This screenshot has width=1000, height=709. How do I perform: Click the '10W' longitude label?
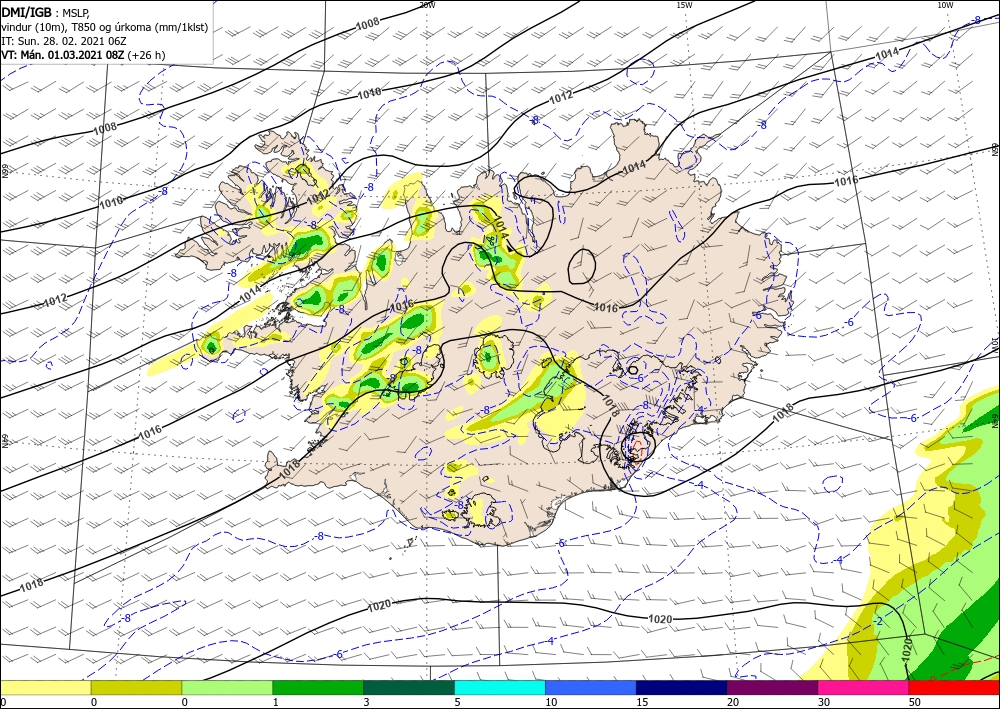pos(946,5)
